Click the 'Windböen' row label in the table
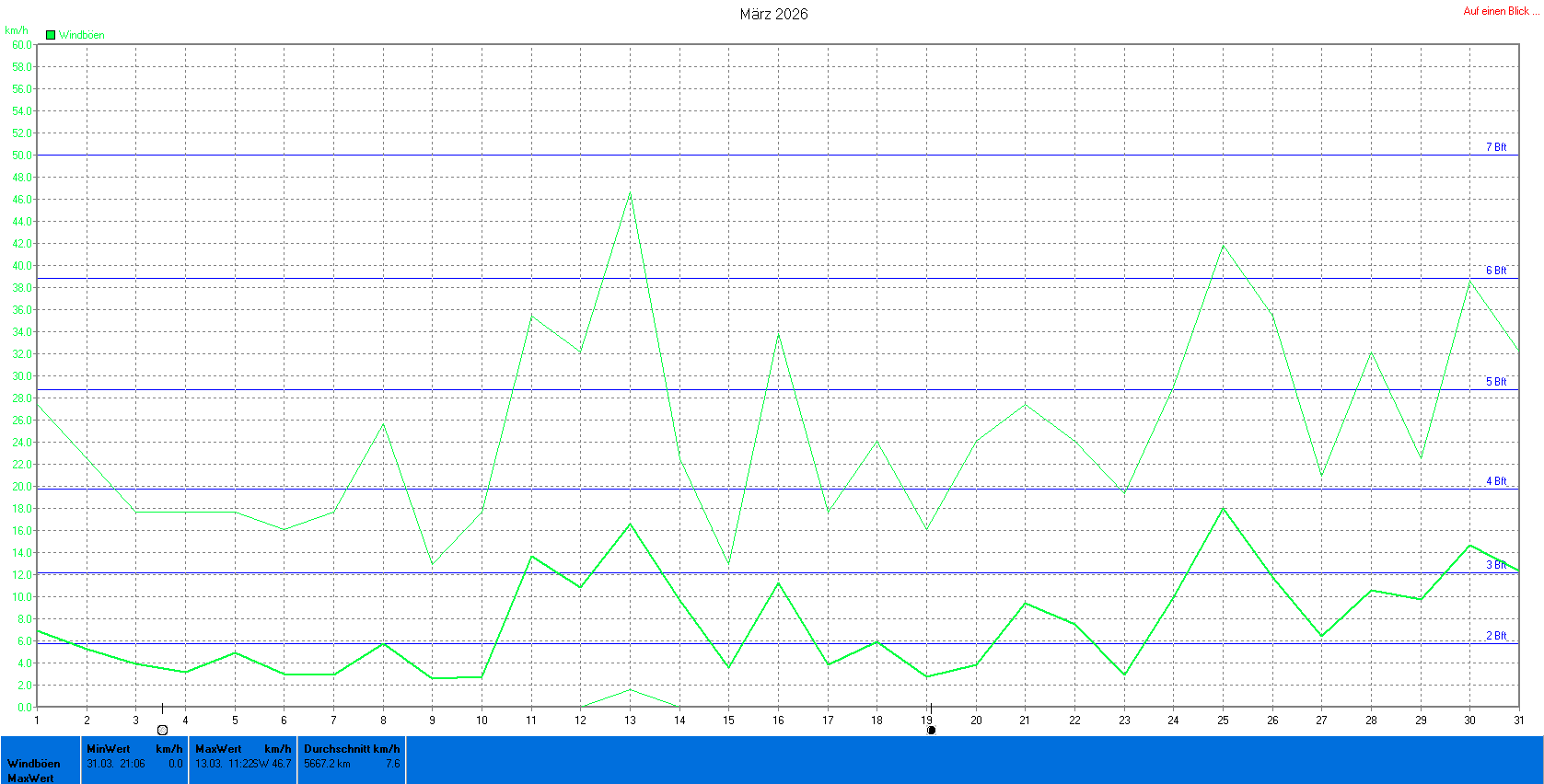 coord(34,764)
